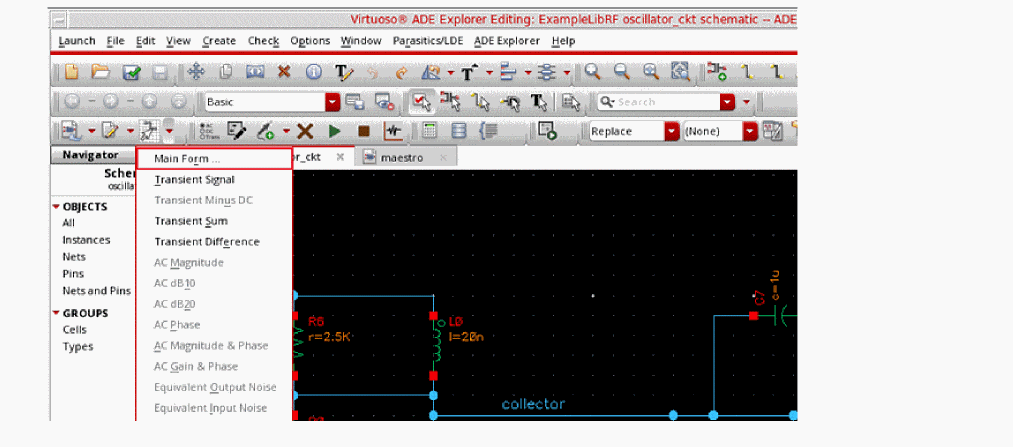Screen dimensions: 1013x447
Task: Click the Save workspace icon next to Basic
Action: [355, 101]
